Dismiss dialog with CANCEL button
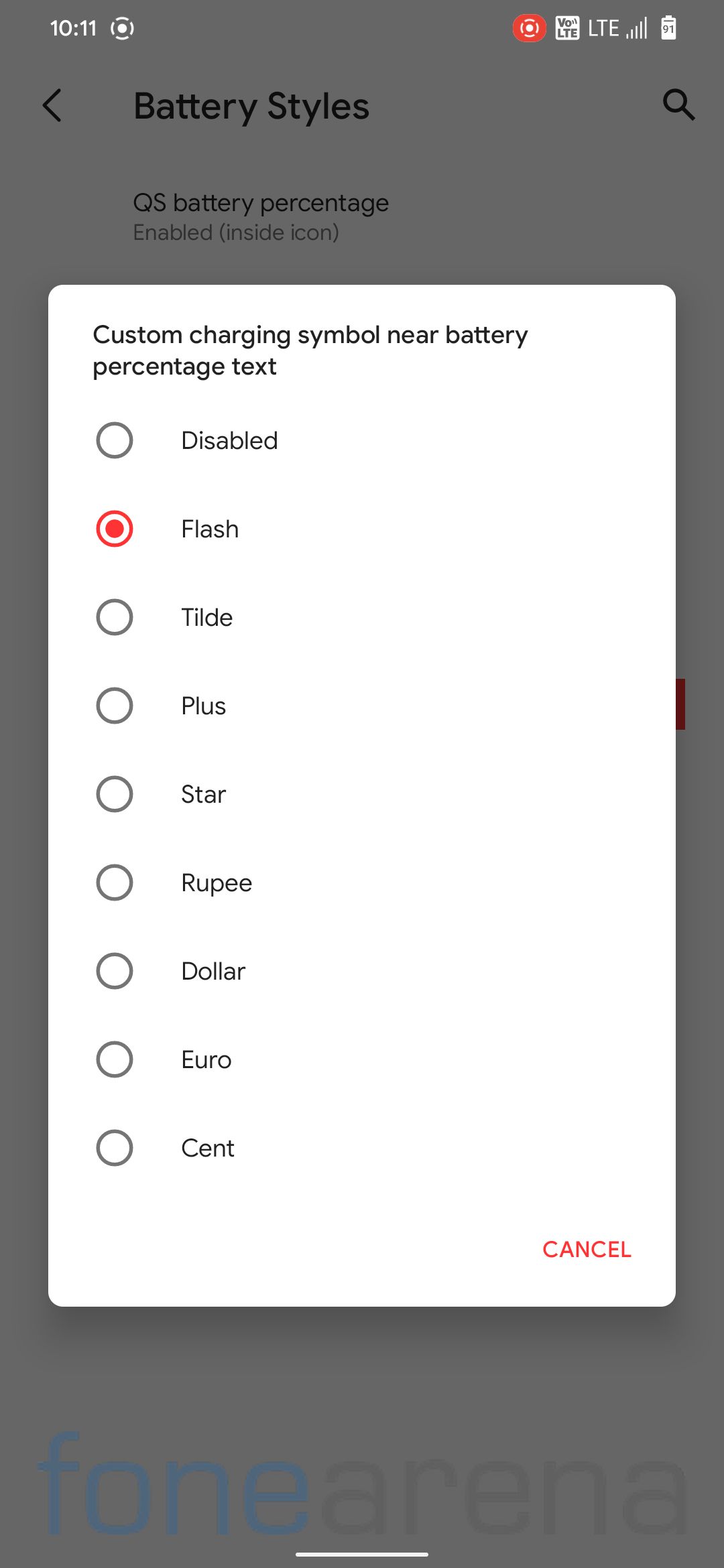The image size is (724, 1568). 587,1249
